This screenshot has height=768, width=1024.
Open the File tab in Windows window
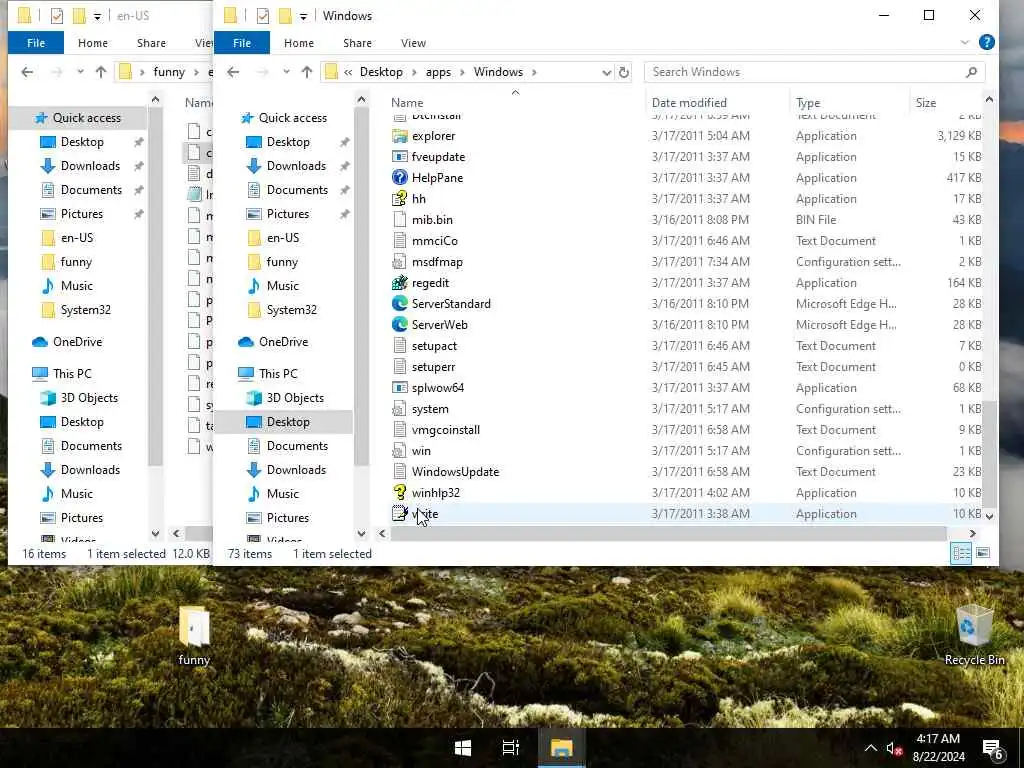point(242,42)
